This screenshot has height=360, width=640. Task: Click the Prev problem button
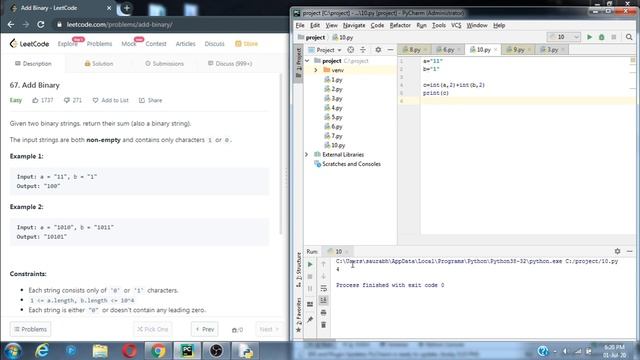point(204,329)
